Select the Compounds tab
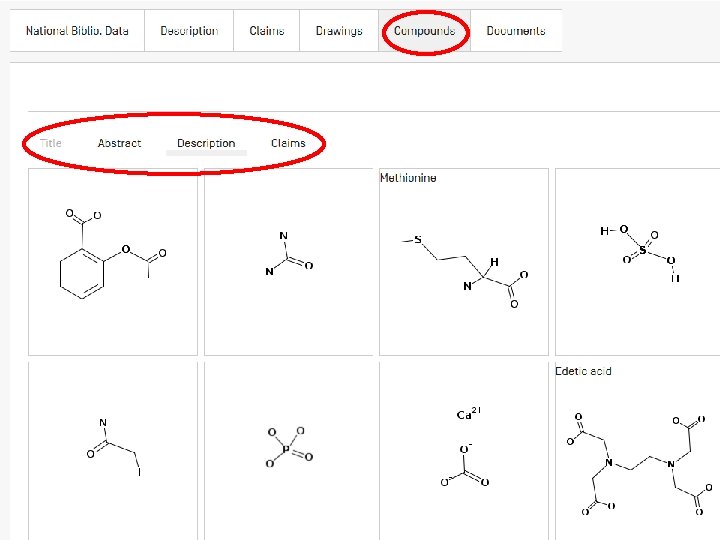720x540 pixels. pos(424,31)
